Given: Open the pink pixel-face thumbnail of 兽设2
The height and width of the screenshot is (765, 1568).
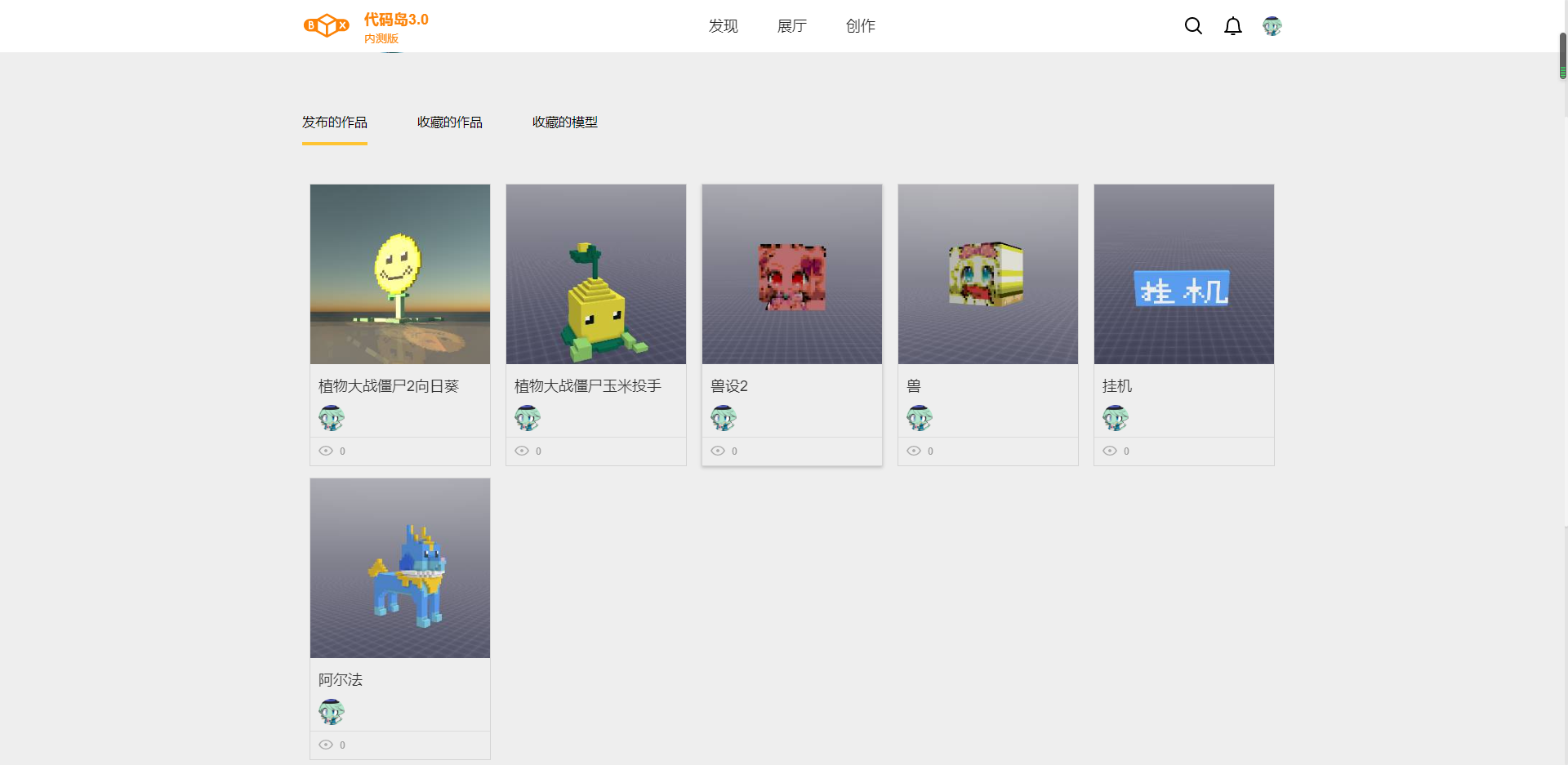Looking at the screenshot, I should pos(792,274).
